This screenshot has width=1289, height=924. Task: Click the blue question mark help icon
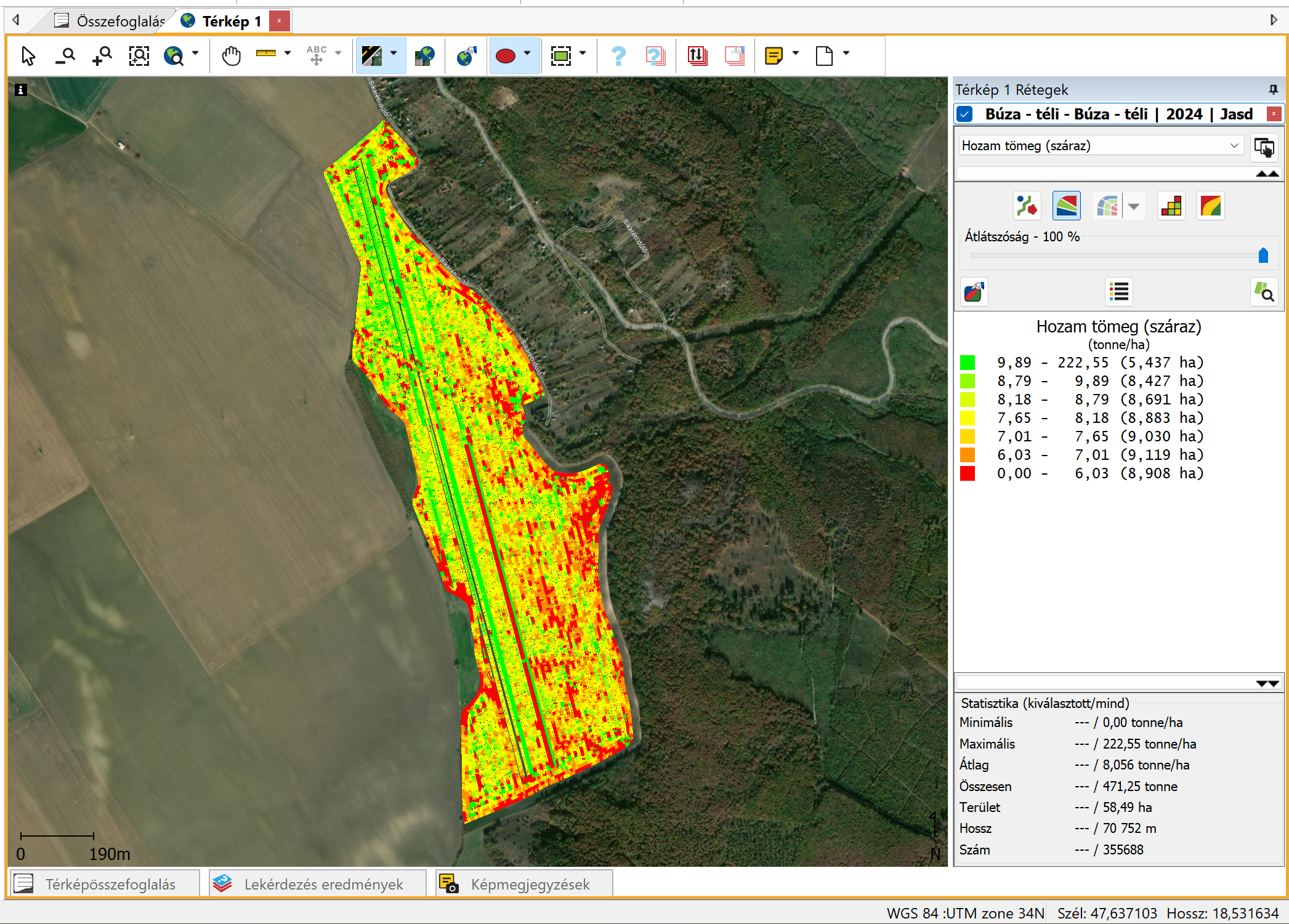618,56
